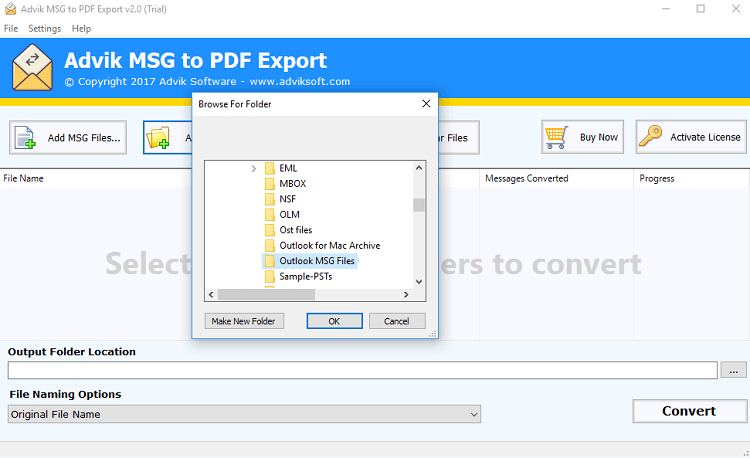This screenshot has height=458, width=750.
Task: Minimize the Advik application window
Action: (x=665, y=9)
